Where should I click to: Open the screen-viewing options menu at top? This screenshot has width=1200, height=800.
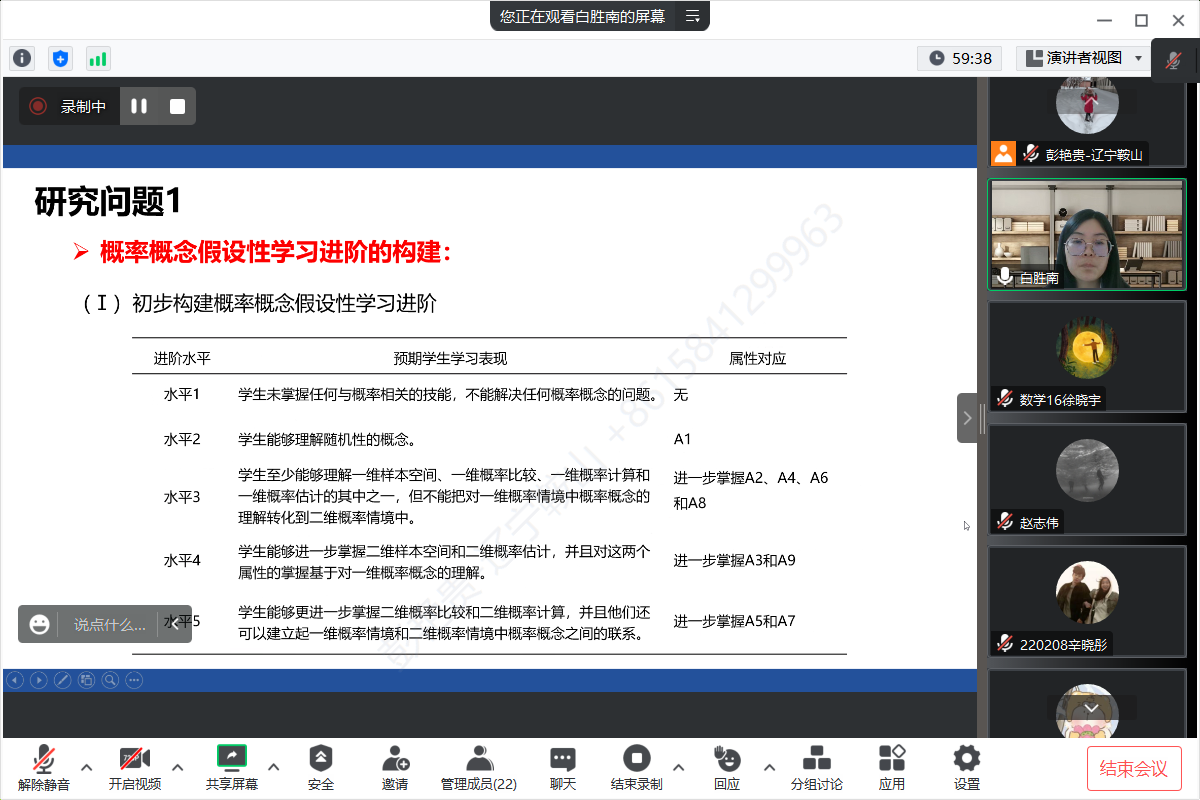692,16
